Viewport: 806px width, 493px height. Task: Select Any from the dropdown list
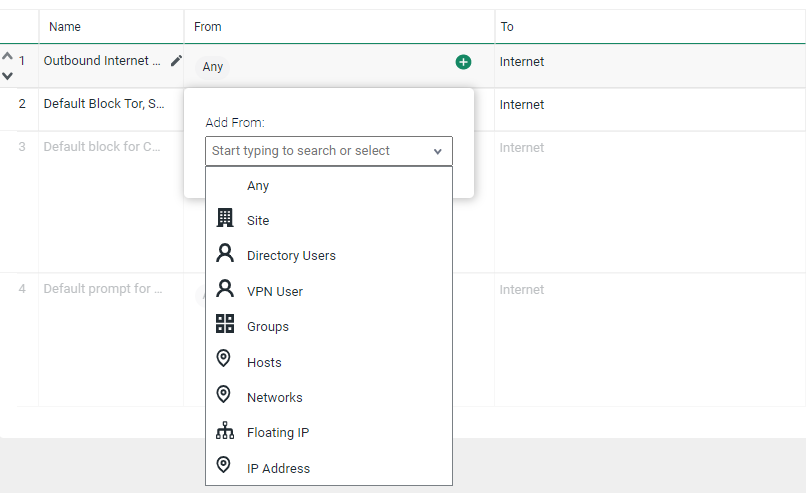[x=258, y=185]
